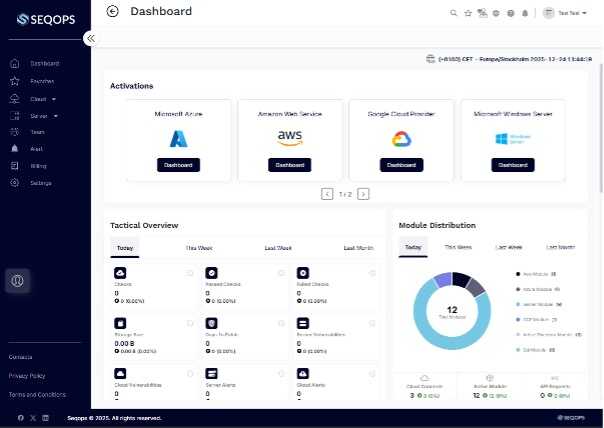Select Last Week tab in Tactical Overview

(278, 248)
